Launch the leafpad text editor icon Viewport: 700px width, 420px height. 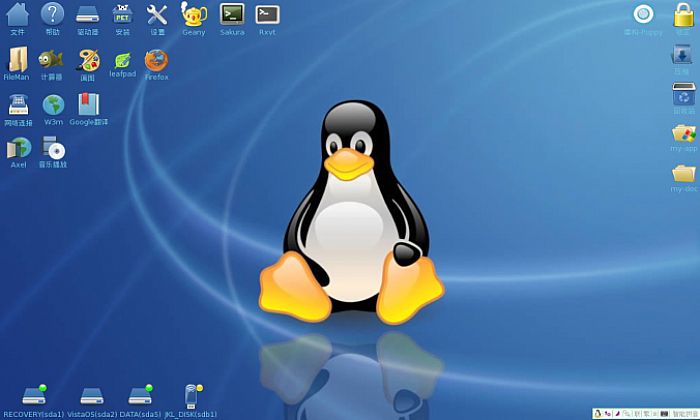(x=122, y=60)
